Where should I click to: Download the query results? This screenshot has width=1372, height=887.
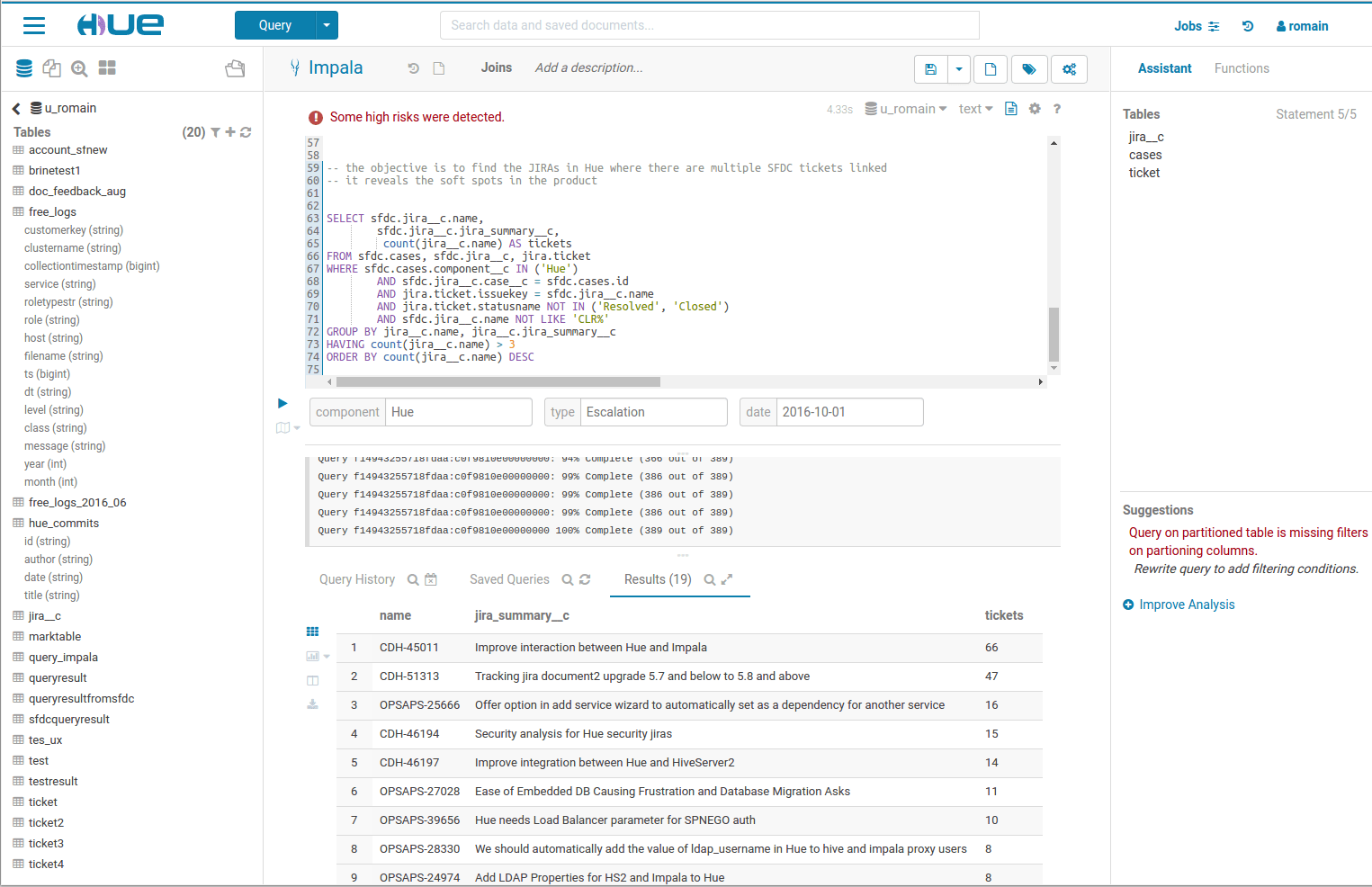(x=312, y=704)
